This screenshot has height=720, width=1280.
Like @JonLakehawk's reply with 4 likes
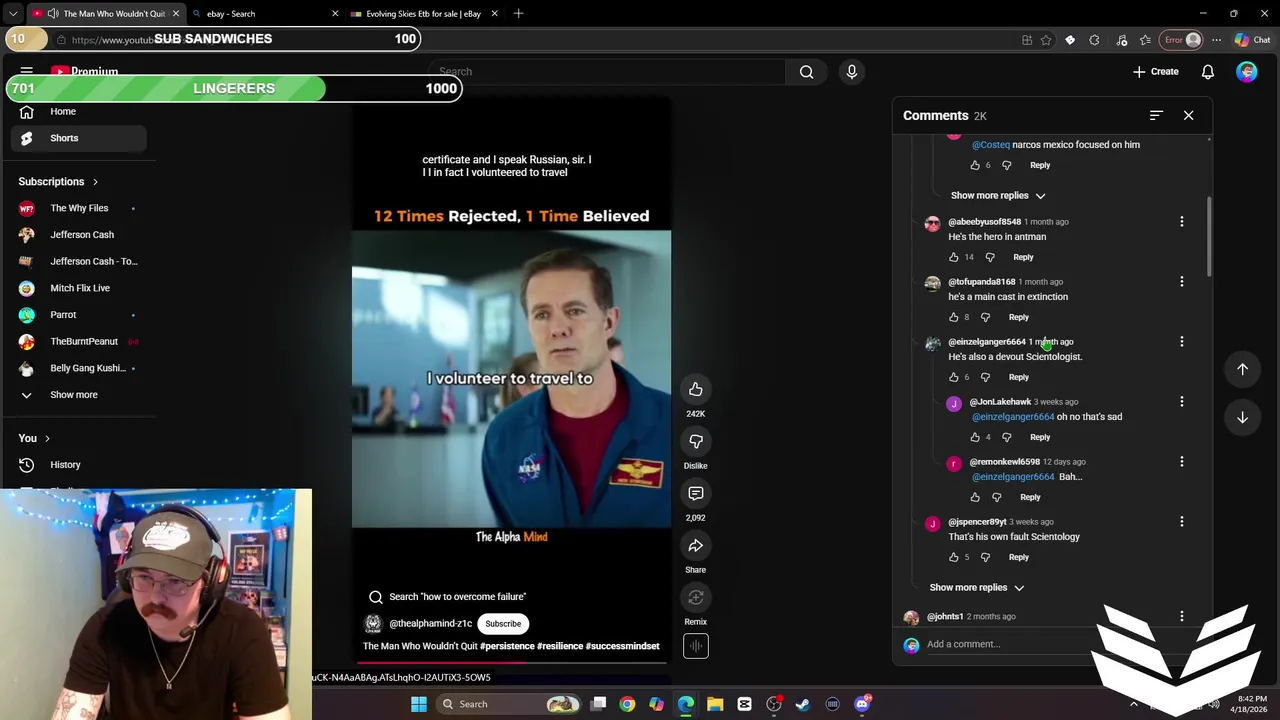(975, 437)
